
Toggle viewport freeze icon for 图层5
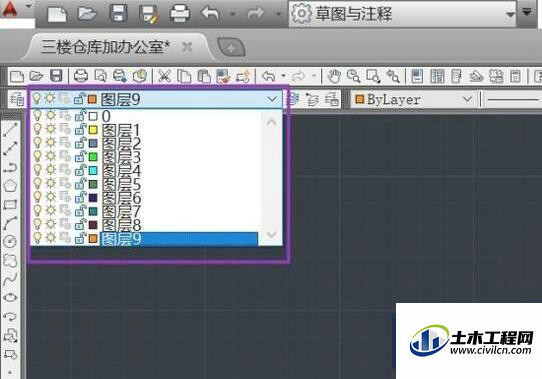pos(65,183)
